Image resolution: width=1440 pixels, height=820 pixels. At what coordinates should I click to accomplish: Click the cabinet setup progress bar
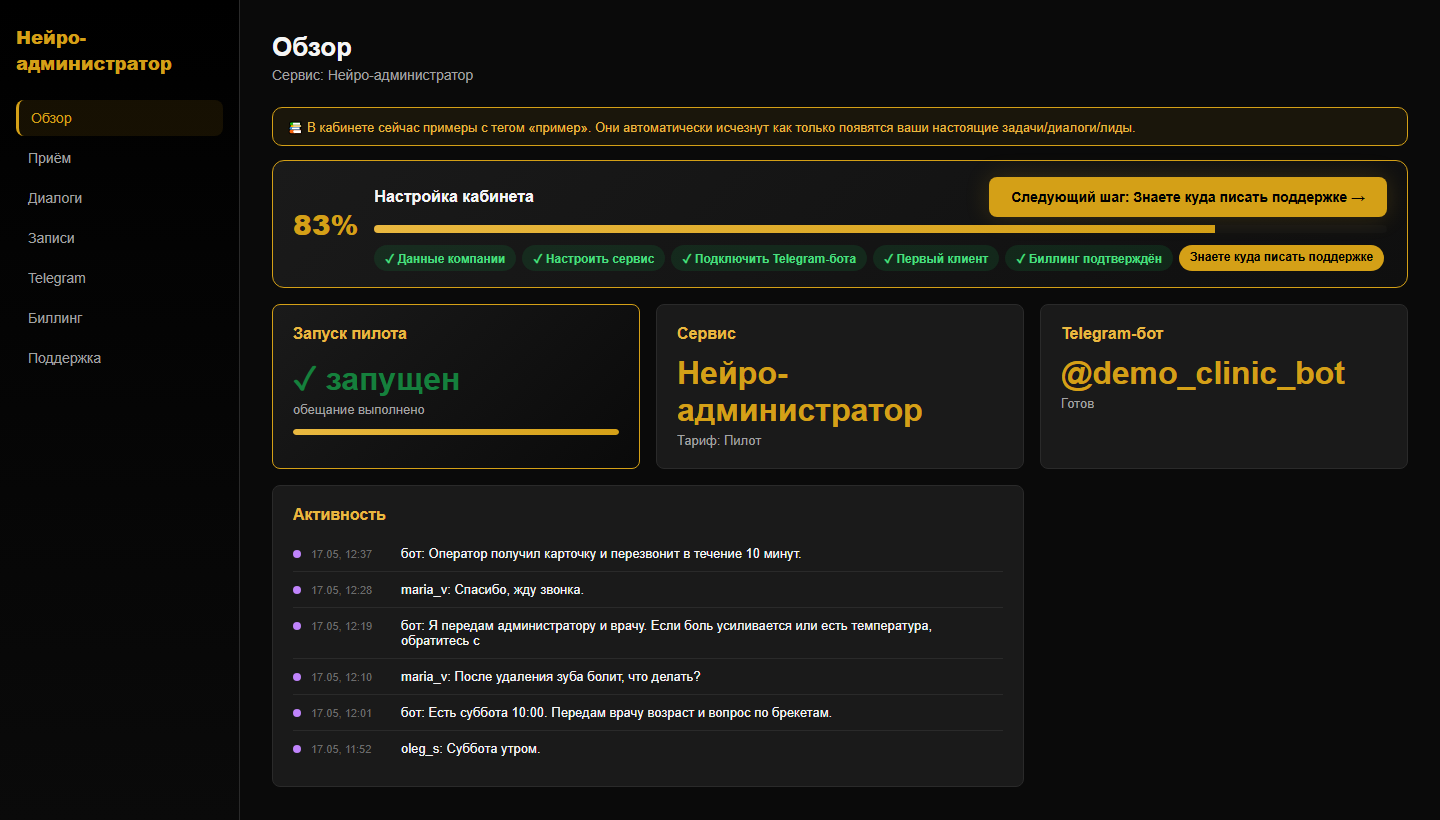coord(880,229)
